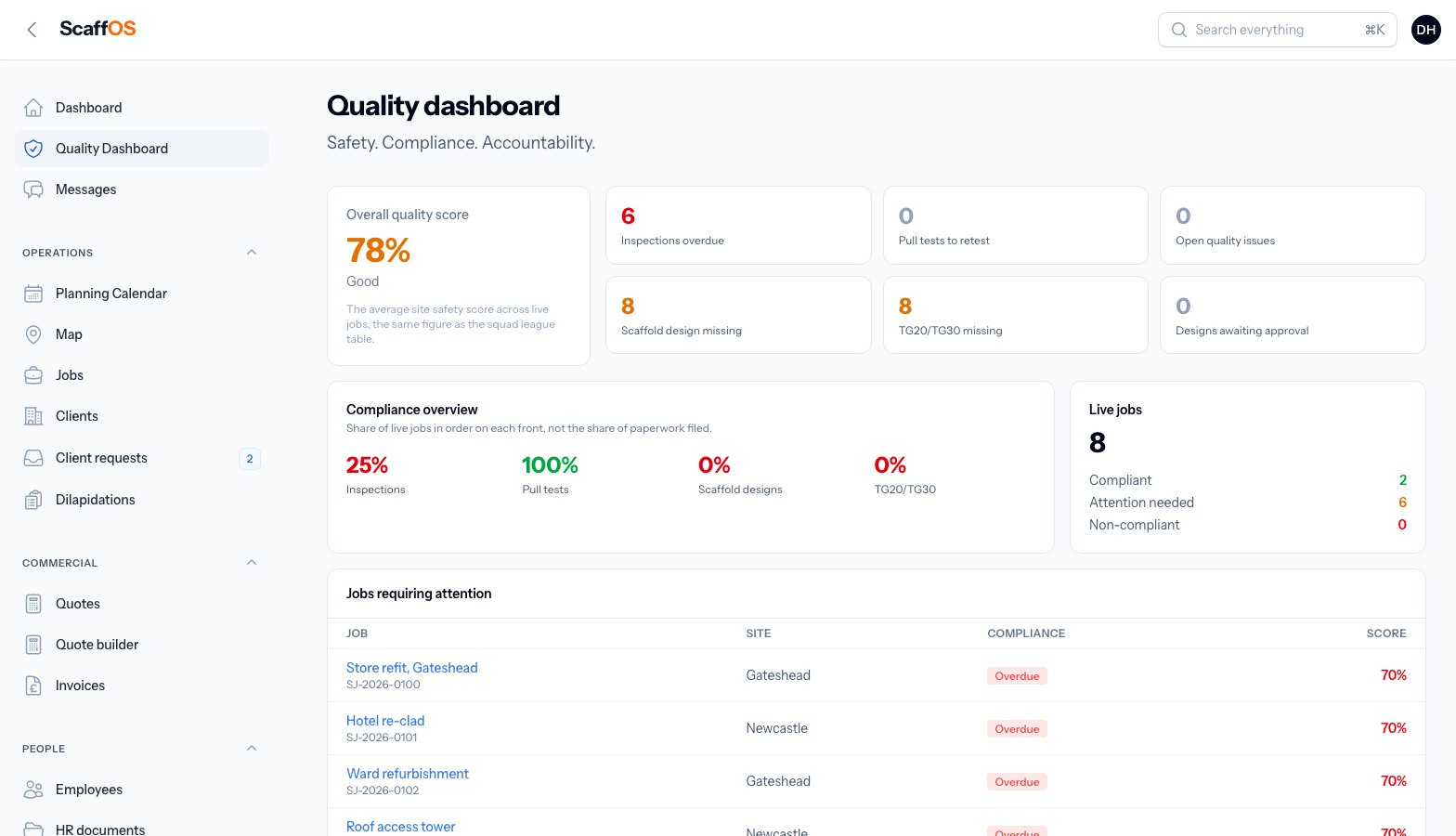This screenshot has width=1456, height=836.
Task: Collapse the Operations section
Action: tap(252, 253)
